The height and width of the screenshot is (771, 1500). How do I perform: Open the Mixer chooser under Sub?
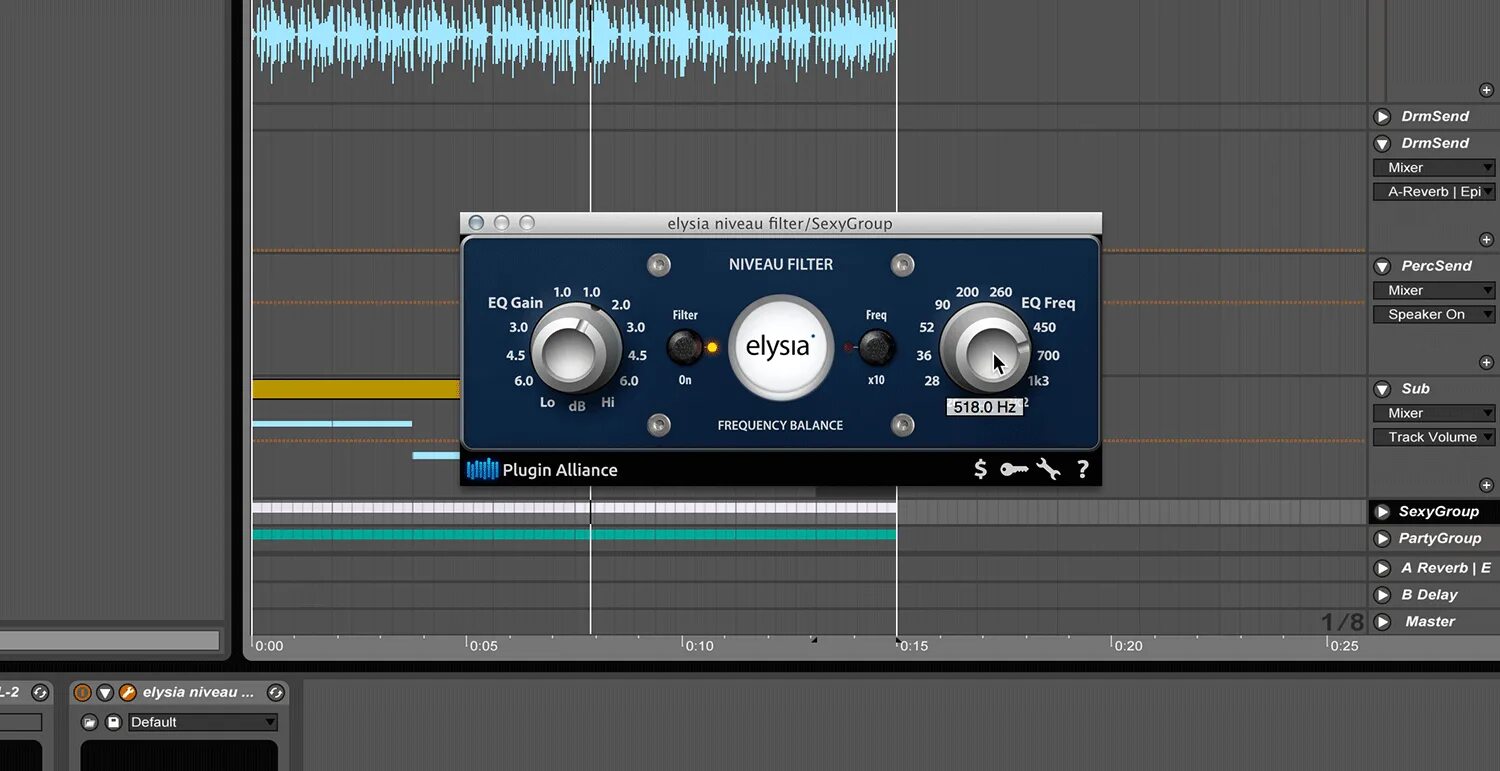click(x=1434, y=413)
